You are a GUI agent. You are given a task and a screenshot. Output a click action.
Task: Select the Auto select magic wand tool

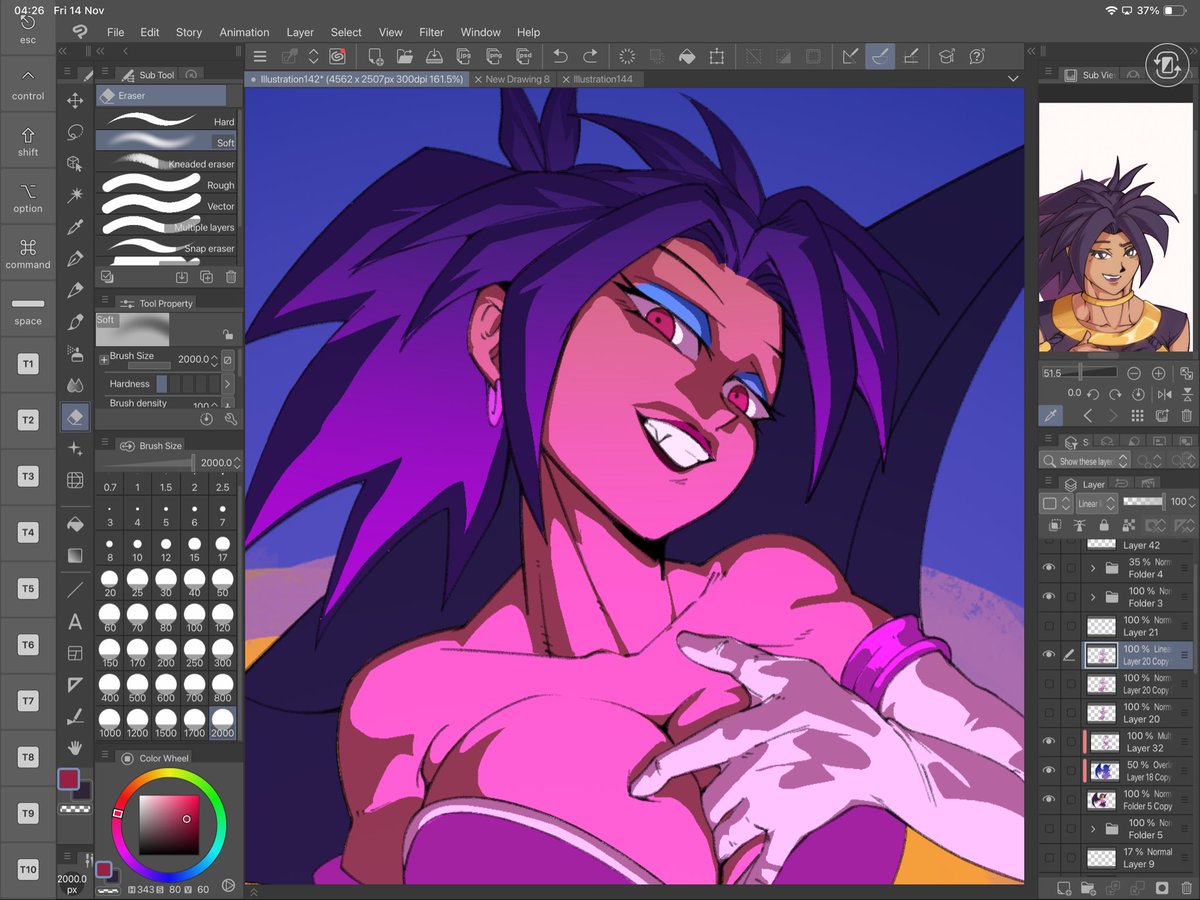(75, 195)
